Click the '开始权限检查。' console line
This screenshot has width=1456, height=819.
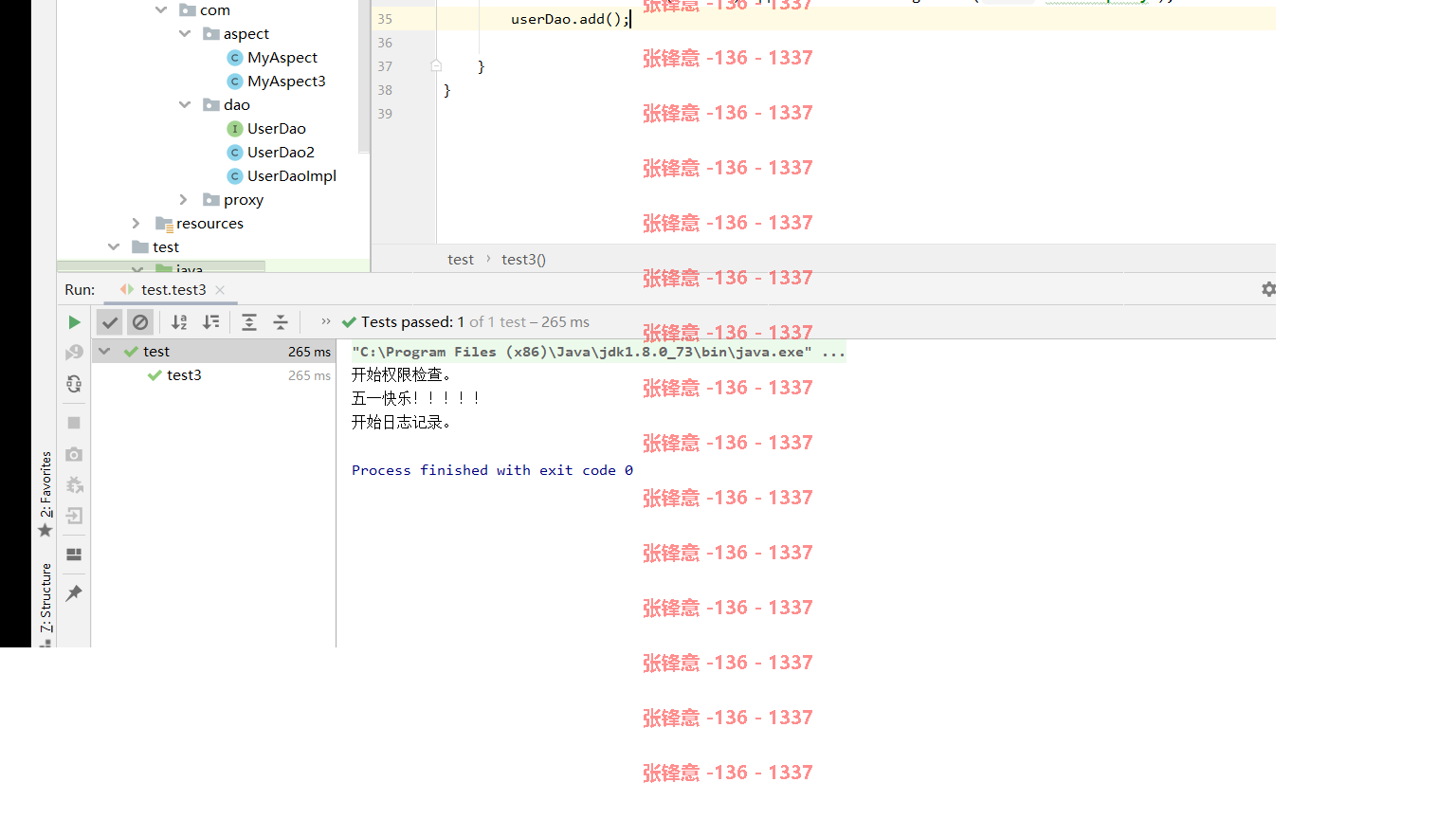pyautogui.click(x=402, y=375)
